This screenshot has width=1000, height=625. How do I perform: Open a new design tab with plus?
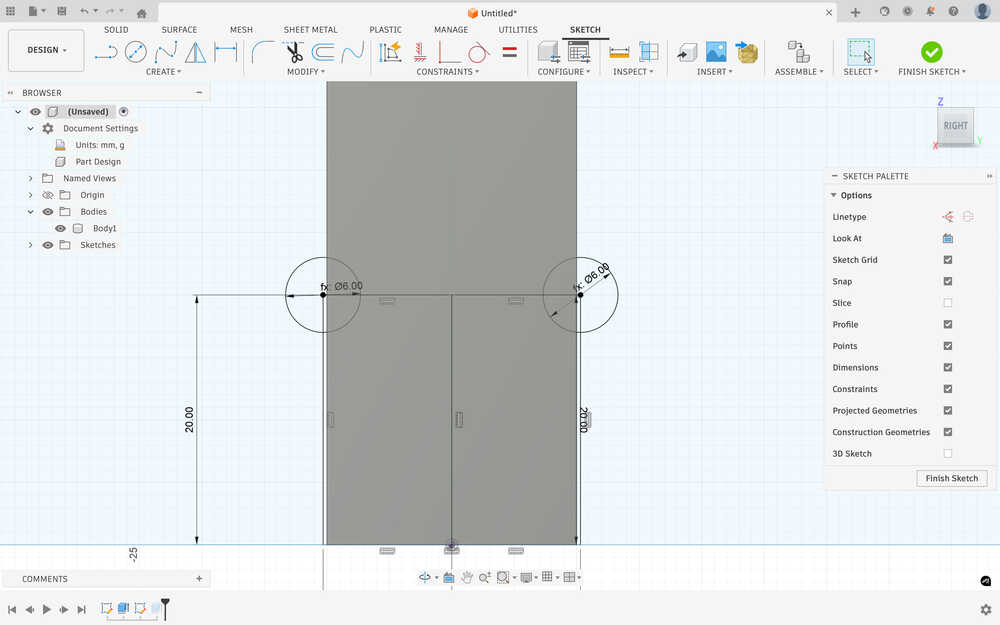855,12
